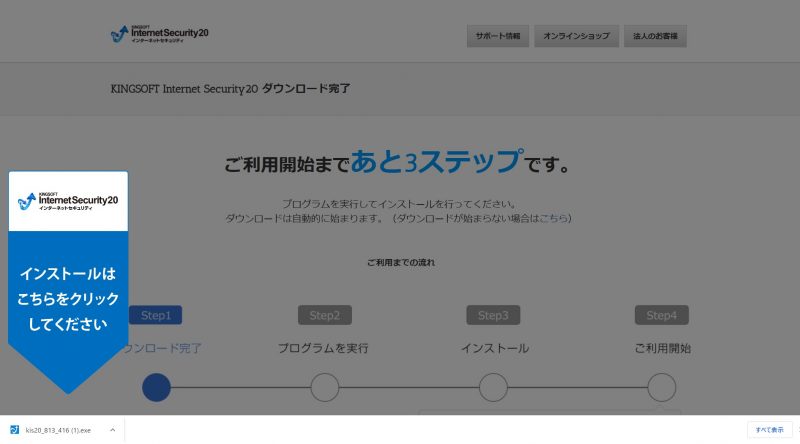Click the プログラムを実行 step label
Image resolution: width=800 pixels, height=444 pixels.
[x=323, y=348]
